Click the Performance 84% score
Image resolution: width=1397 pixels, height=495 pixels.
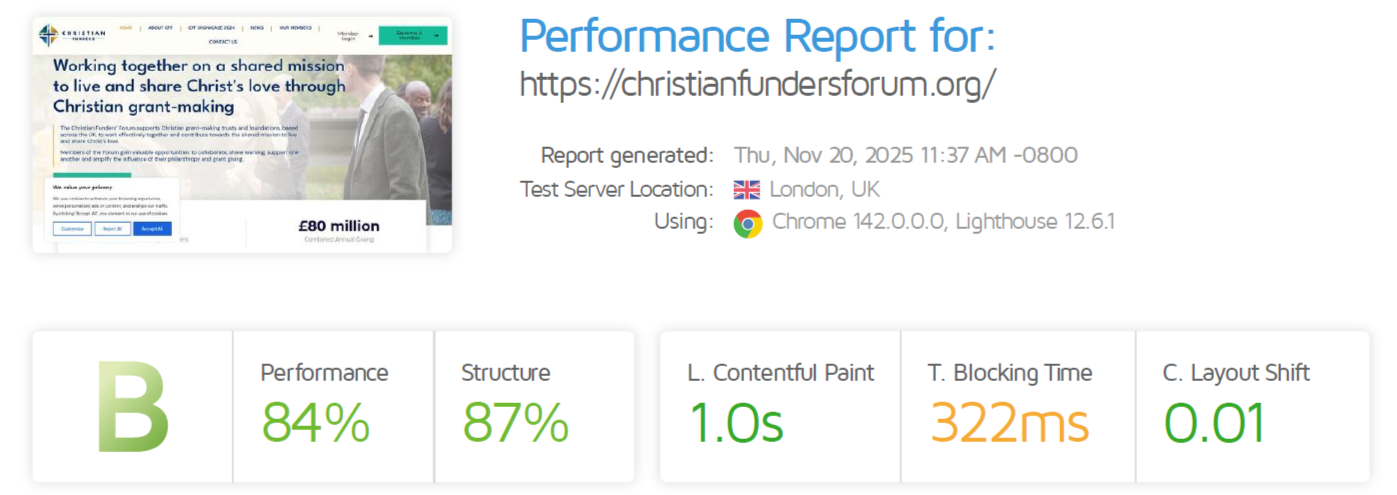pyautogui.click(x=316, y=422)
